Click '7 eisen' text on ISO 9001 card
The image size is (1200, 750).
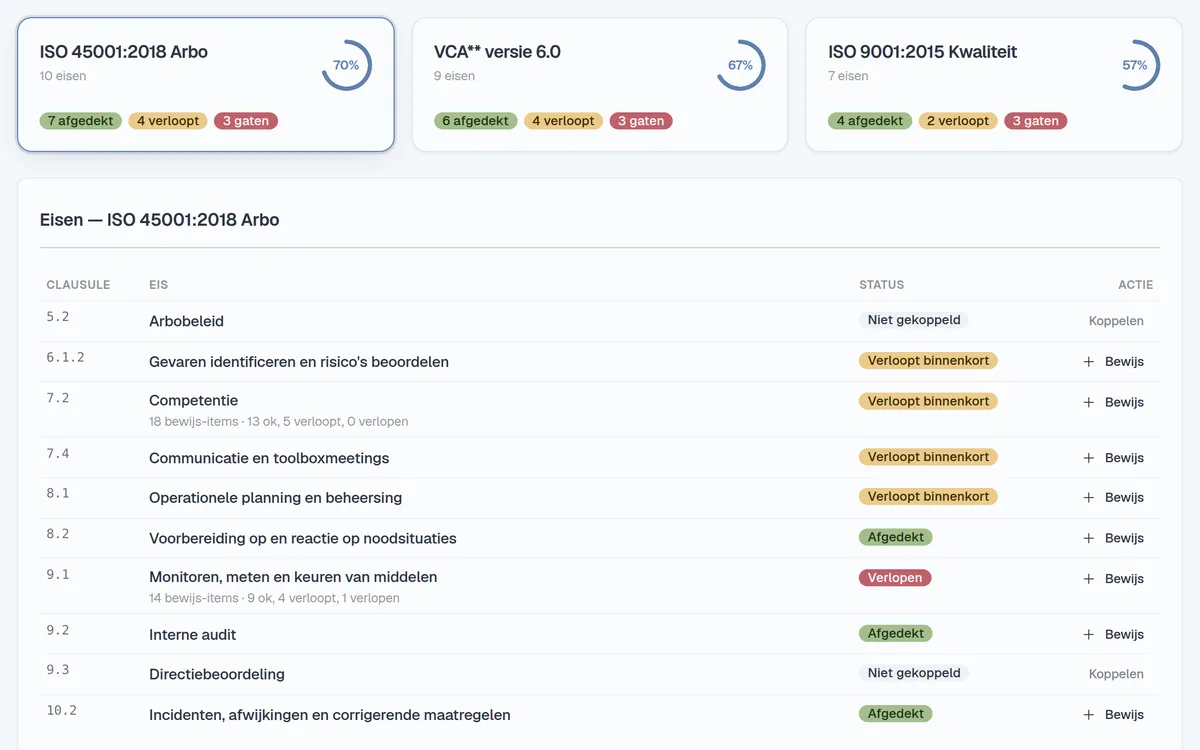(x=848, y=76)
